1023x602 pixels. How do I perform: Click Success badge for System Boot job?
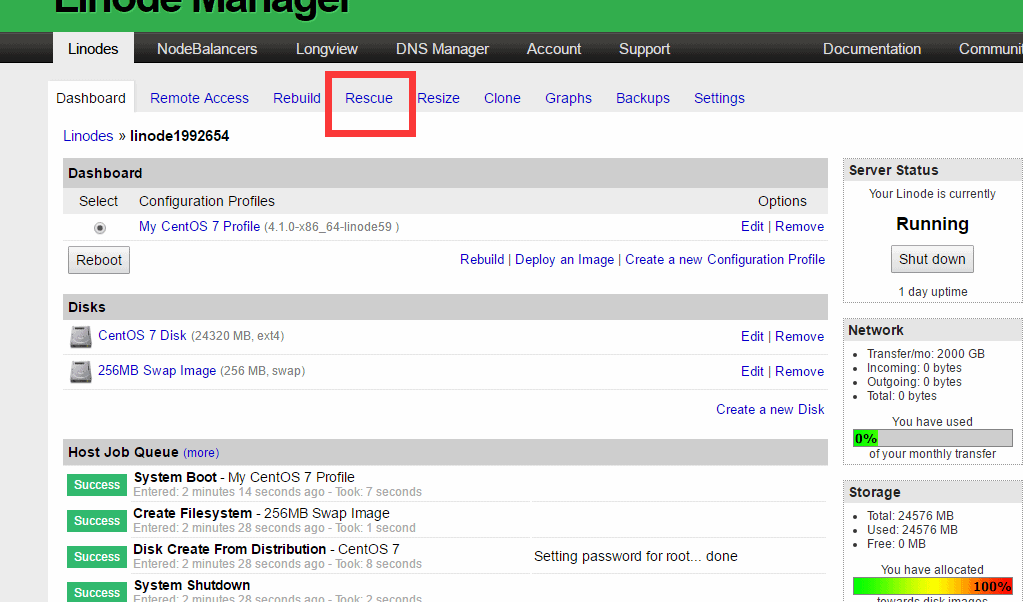point(97,485)
